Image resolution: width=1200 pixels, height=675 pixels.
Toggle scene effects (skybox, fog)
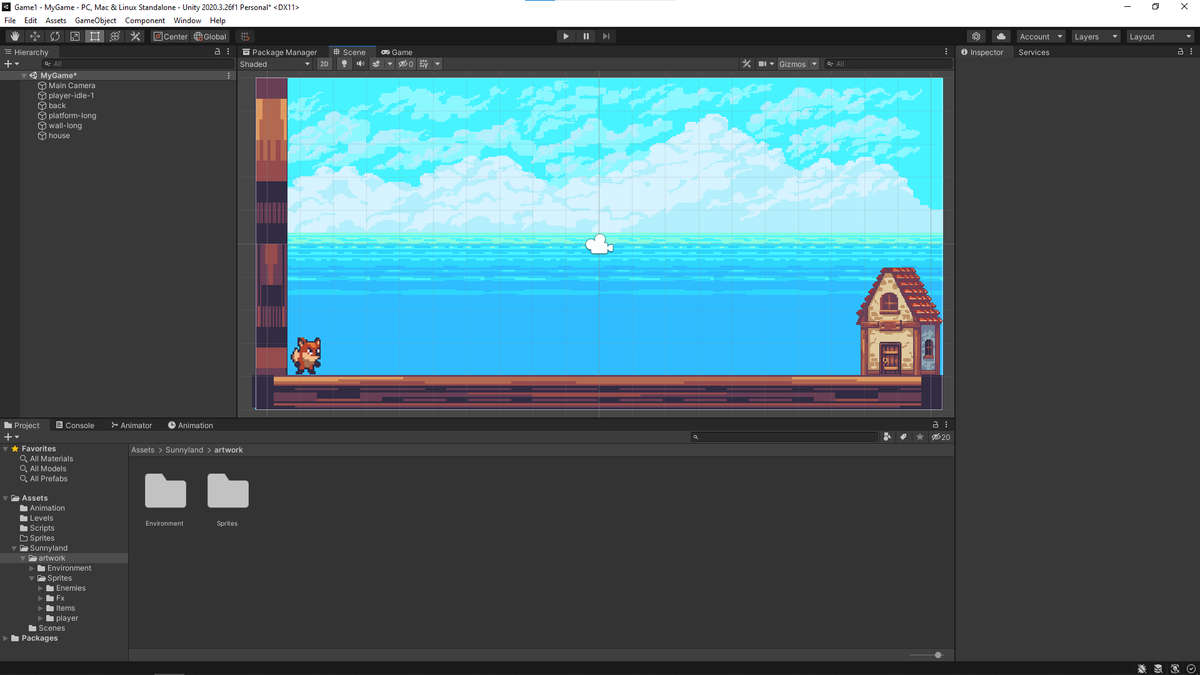376,64
